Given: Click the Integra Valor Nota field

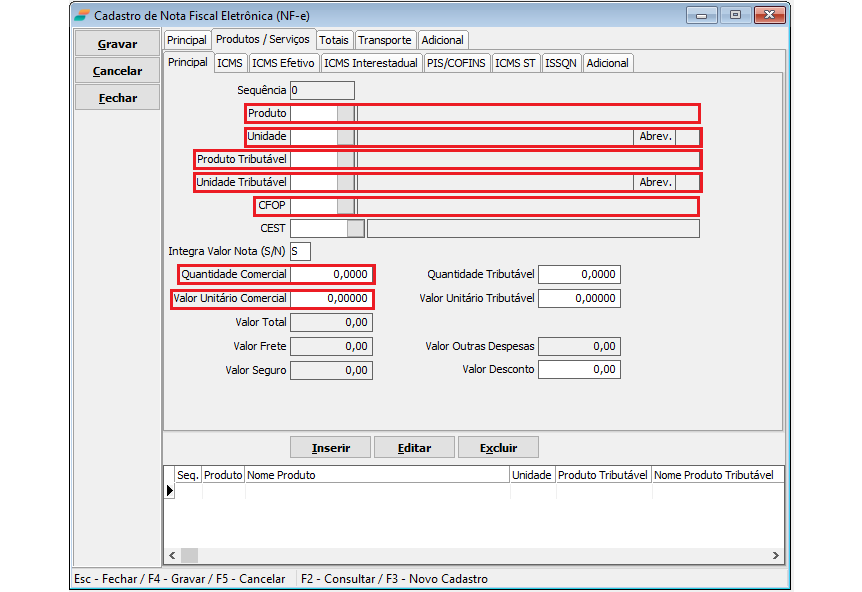Looking at the screenshot, I should point(300,251).
